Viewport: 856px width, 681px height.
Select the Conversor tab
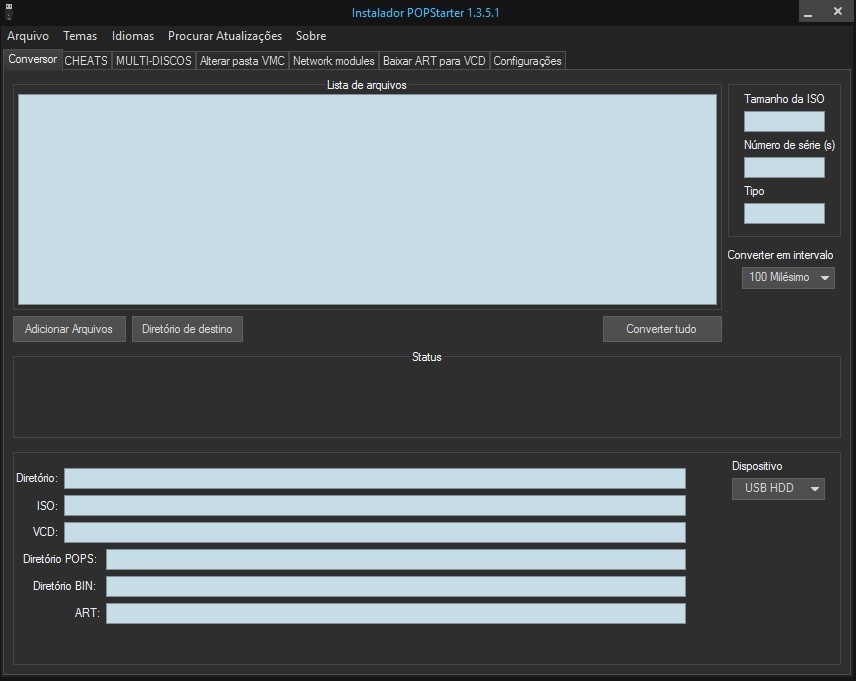pos(32,59)
